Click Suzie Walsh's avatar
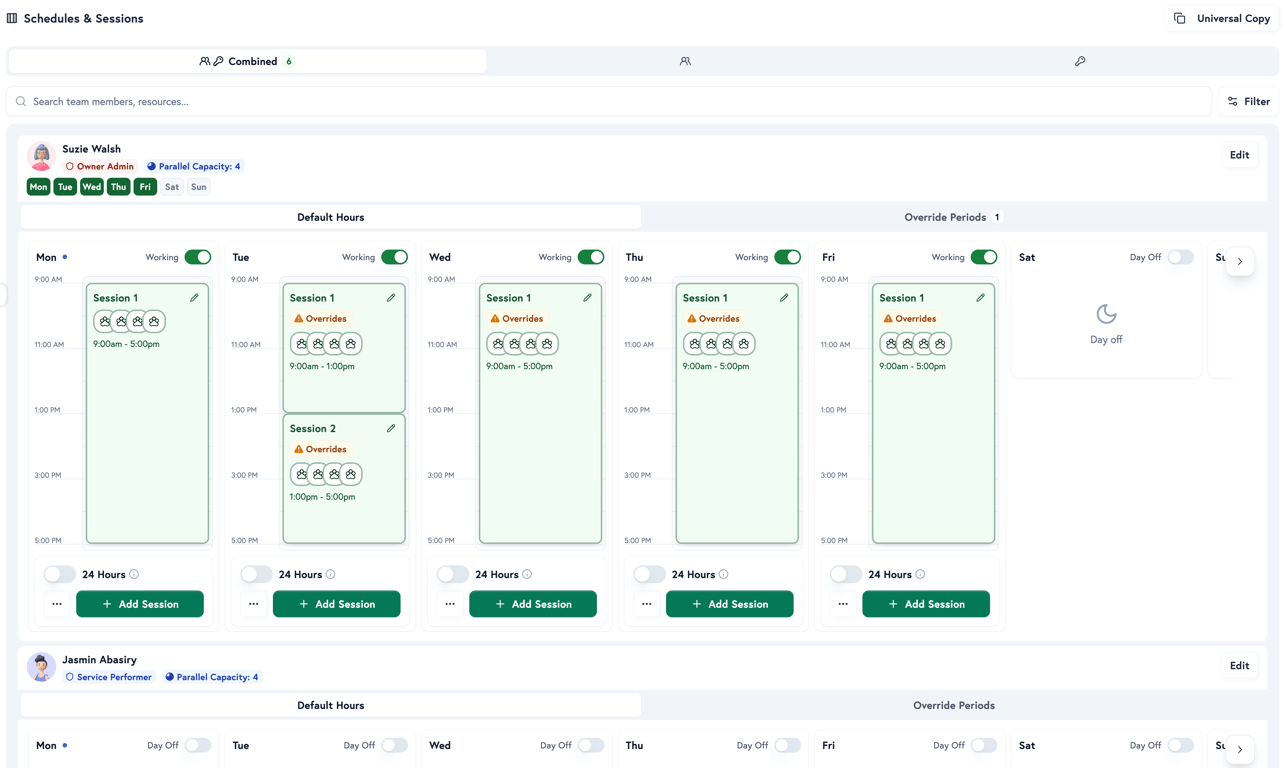1287x768 pixels. (x=41, y=157)
